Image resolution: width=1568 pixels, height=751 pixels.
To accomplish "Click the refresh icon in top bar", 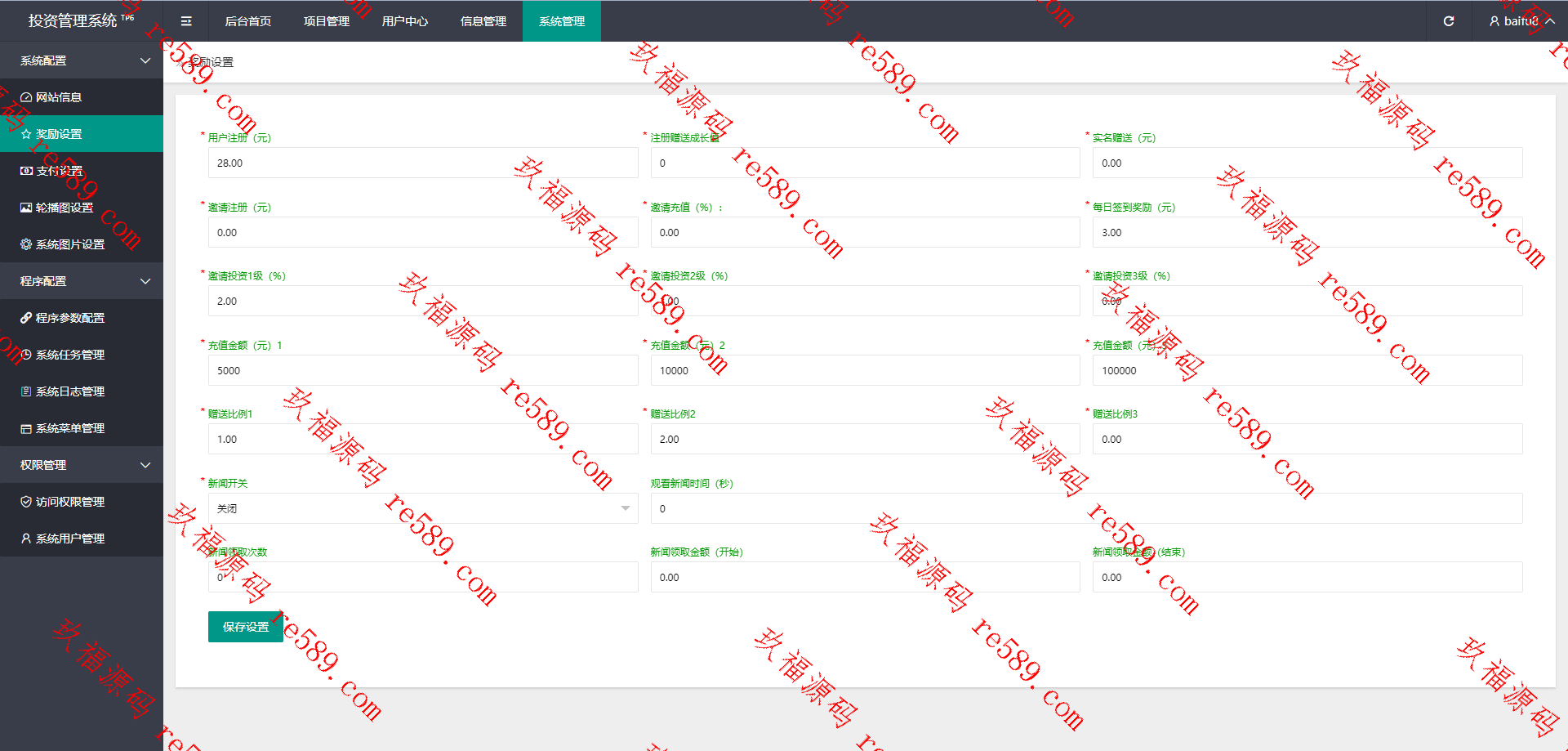I will click(x=1449, y=21).
